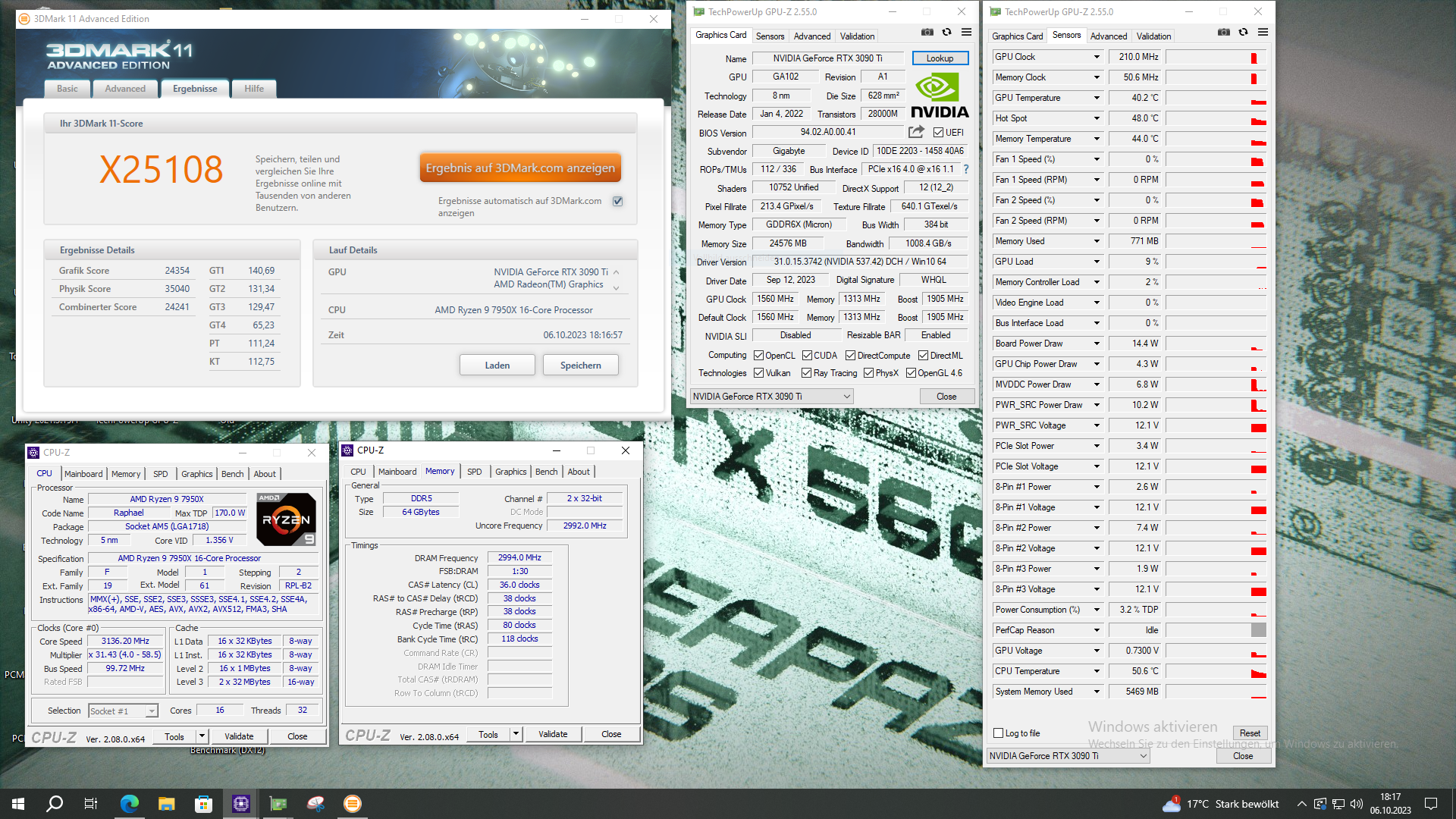Open weather widget showing 17°C
This screenshot has width=1456, height=819.
point(1221,804)
